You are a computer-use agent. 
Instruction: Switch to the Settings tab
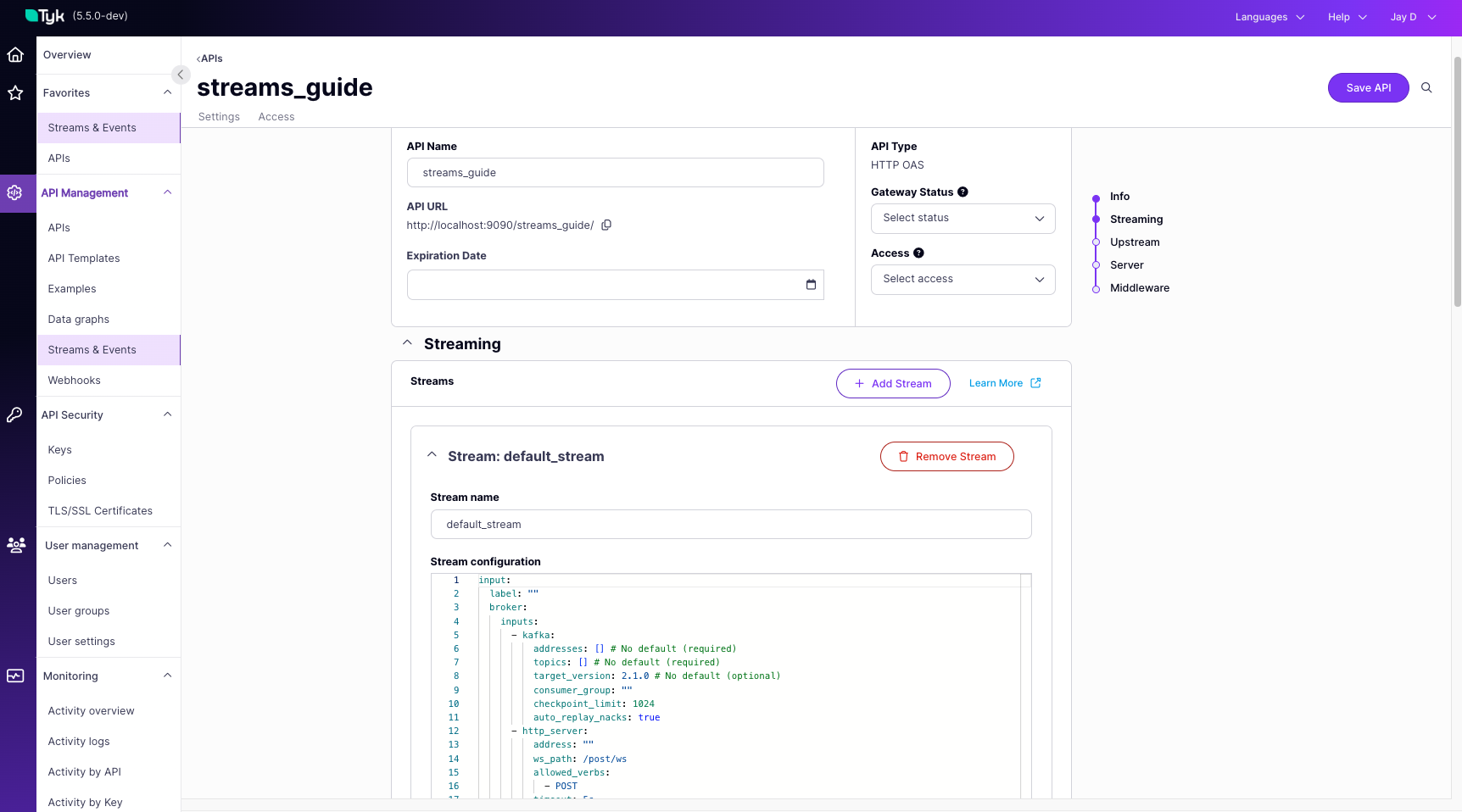click(219, 117)
